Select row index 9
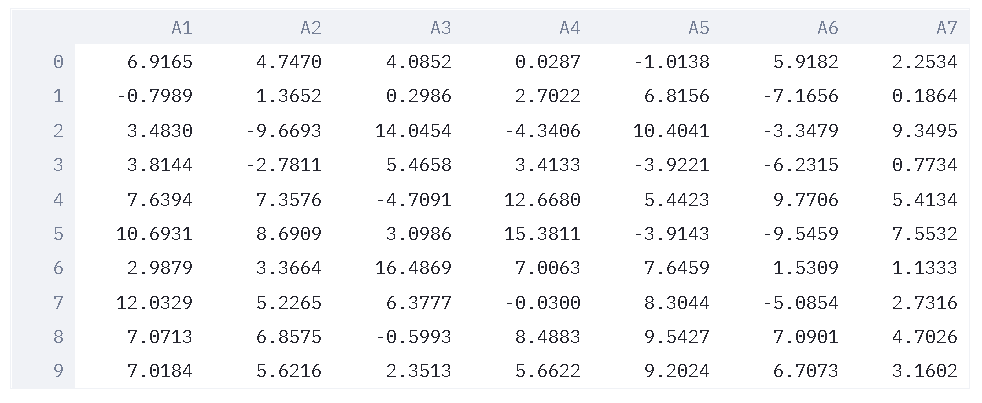The width and height of the screenshot is (982, 403). coord(57,371)
